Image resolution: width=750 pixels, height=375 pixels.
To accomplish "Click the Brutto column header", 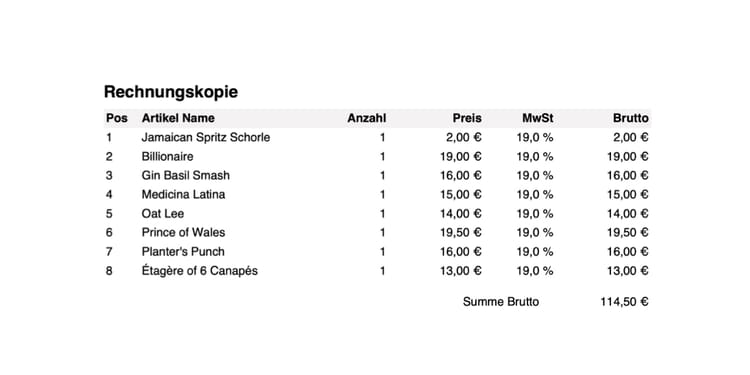I will [631, 118].
